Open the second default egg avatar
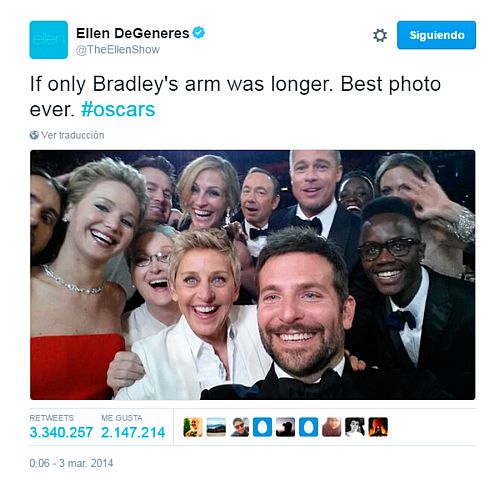The height and width of the screenshot is (478, 500). [x=308, y=427]
